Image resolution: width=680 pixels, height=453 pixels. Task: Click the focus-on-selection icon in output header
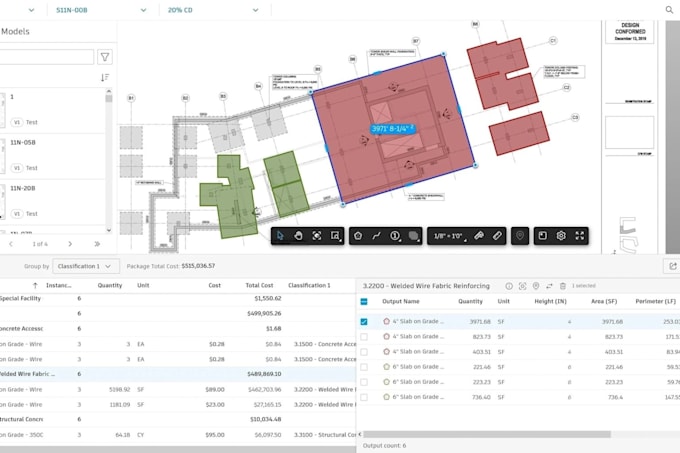pos(523,286)
